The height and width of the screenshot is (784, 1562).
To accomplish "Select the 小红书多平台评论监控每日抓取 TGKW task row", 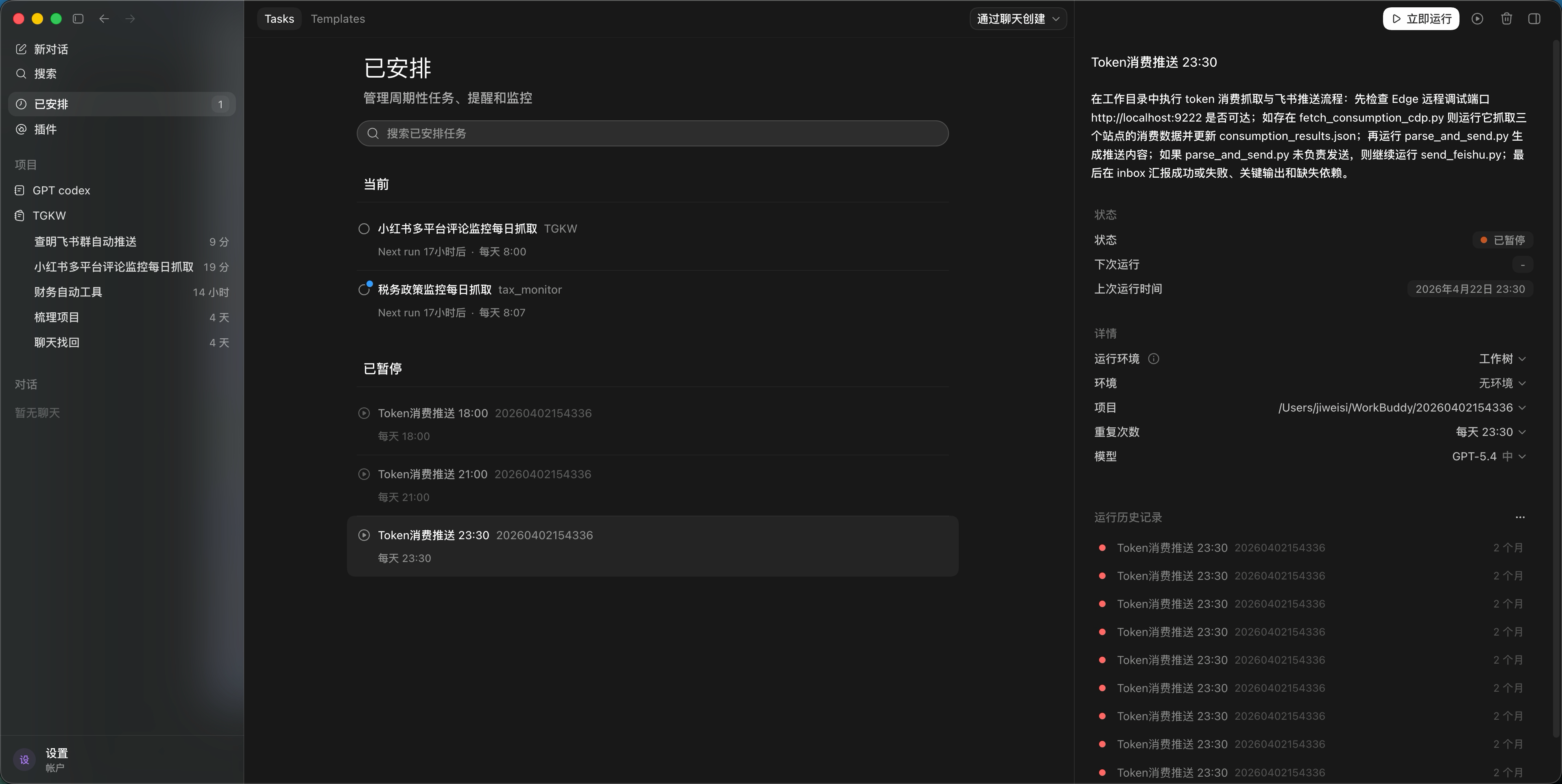I will click(x=652, y=240).
